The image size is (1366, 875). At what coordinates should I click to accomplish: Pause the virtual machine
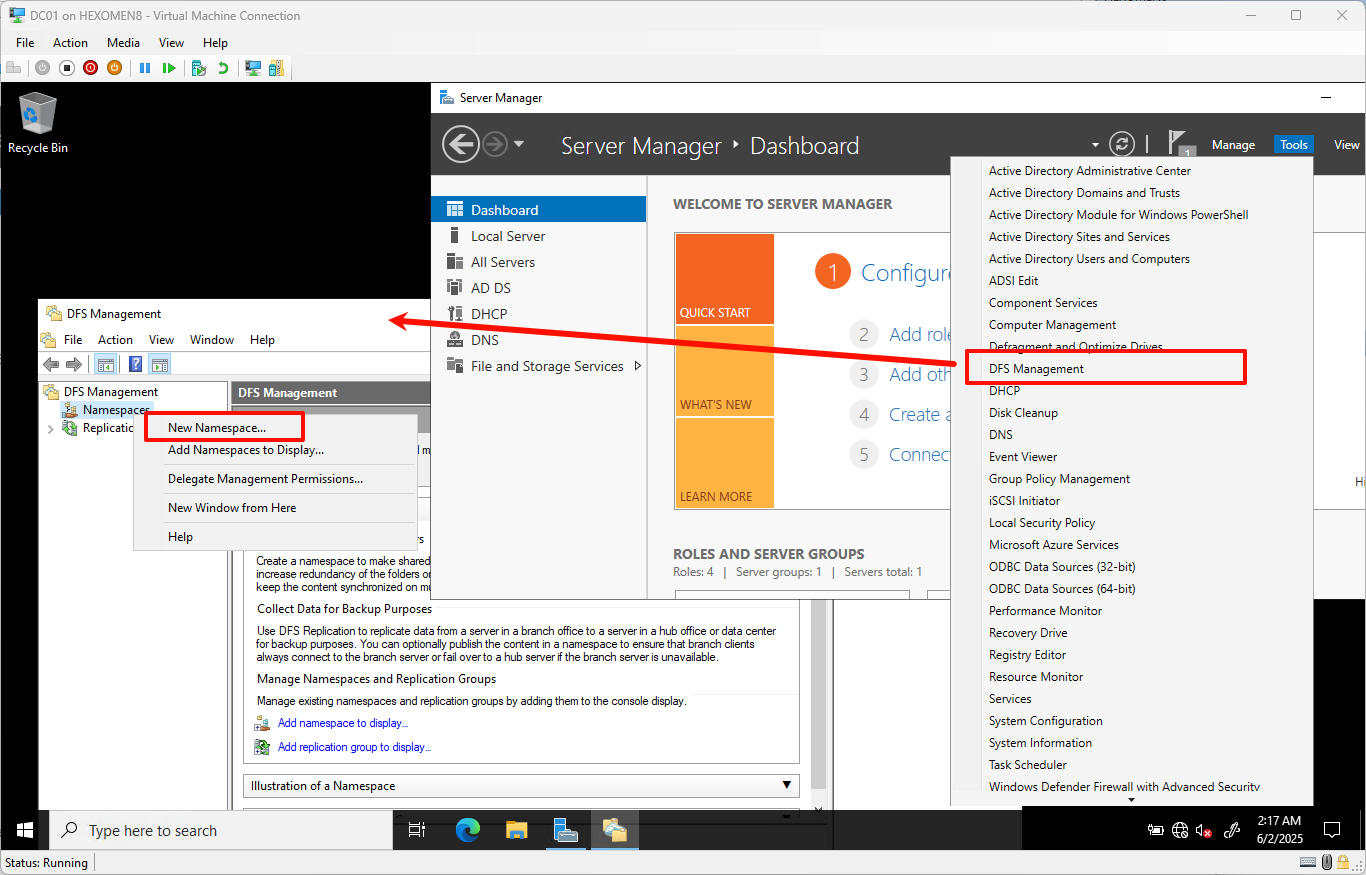(x=145, y=67)
